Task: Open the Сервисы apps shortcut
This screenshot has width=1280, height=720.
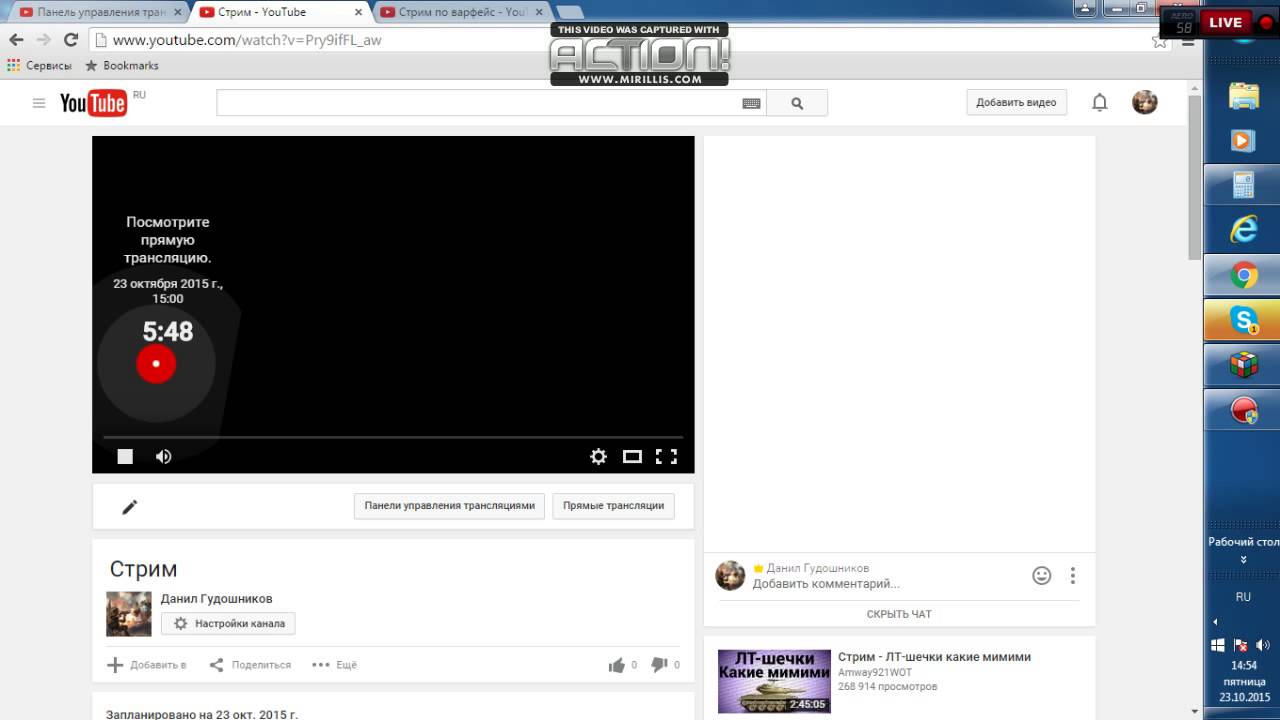Action: click(39, 65)
